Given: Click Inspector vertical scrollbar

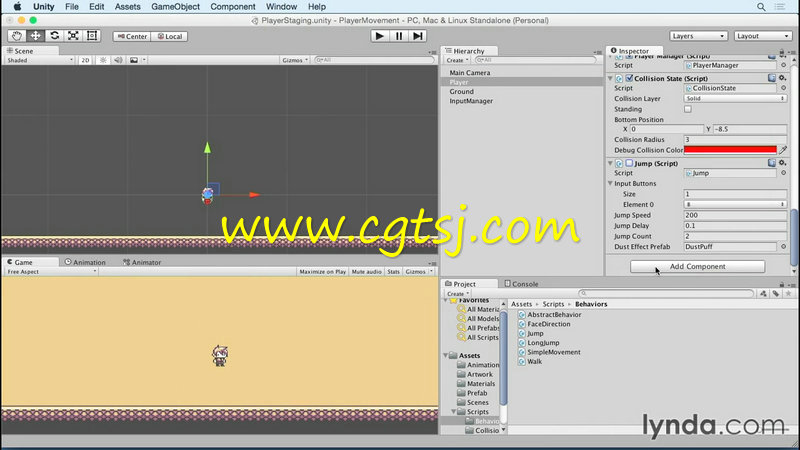Looking at the screenshot, I should coord(794,235).
